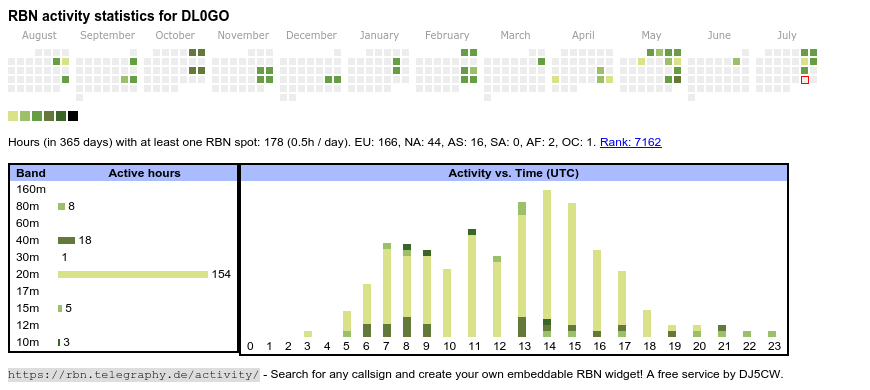Click the '60m' band label
Viewport: 870px width, 390px height.
pos(28,223)
